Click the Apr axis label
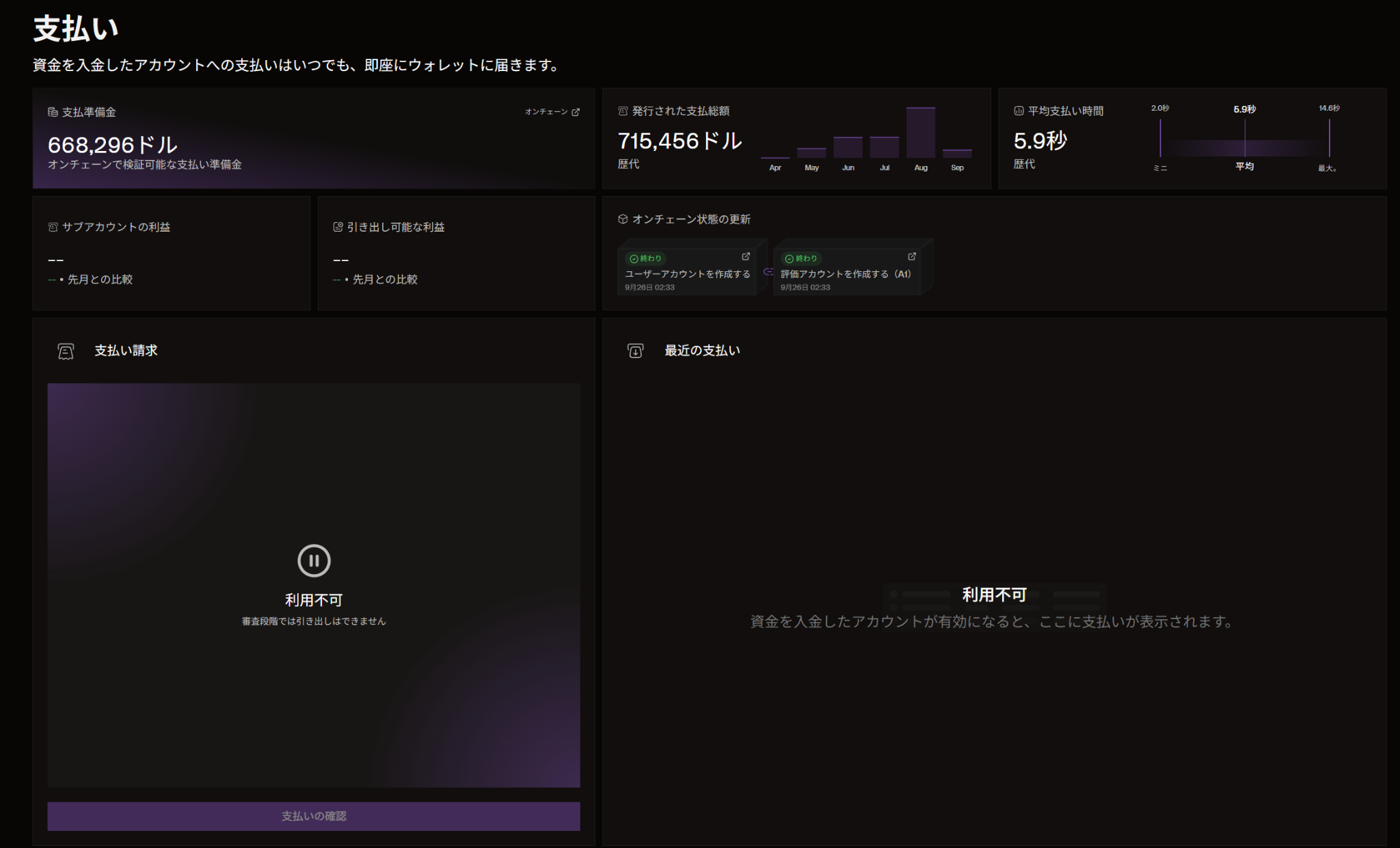Image resolution: width=1400 pixels, height=848 pixels. pyautogui.click(x=775, y=167)
